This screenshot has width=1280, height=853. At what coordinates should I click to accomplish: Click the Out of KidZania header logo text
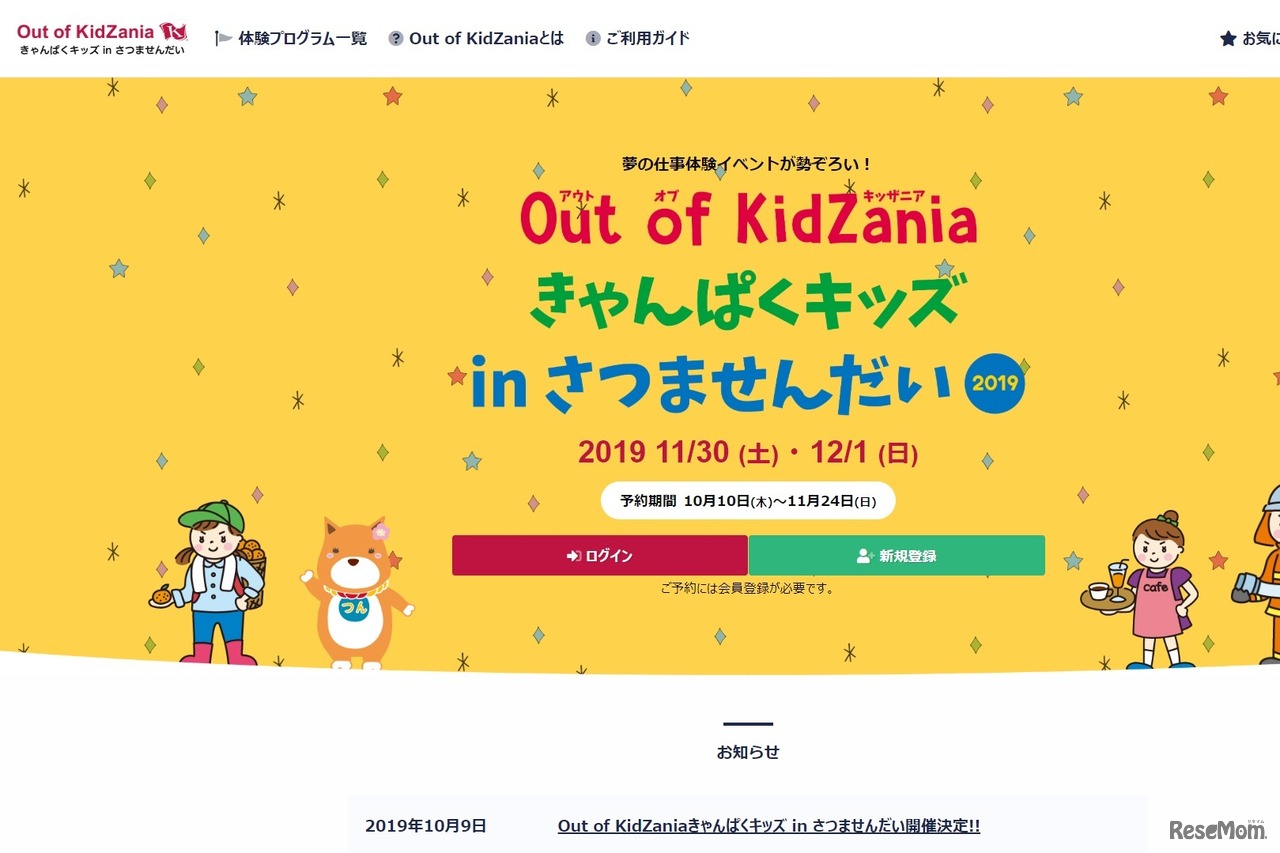point(88,30)
